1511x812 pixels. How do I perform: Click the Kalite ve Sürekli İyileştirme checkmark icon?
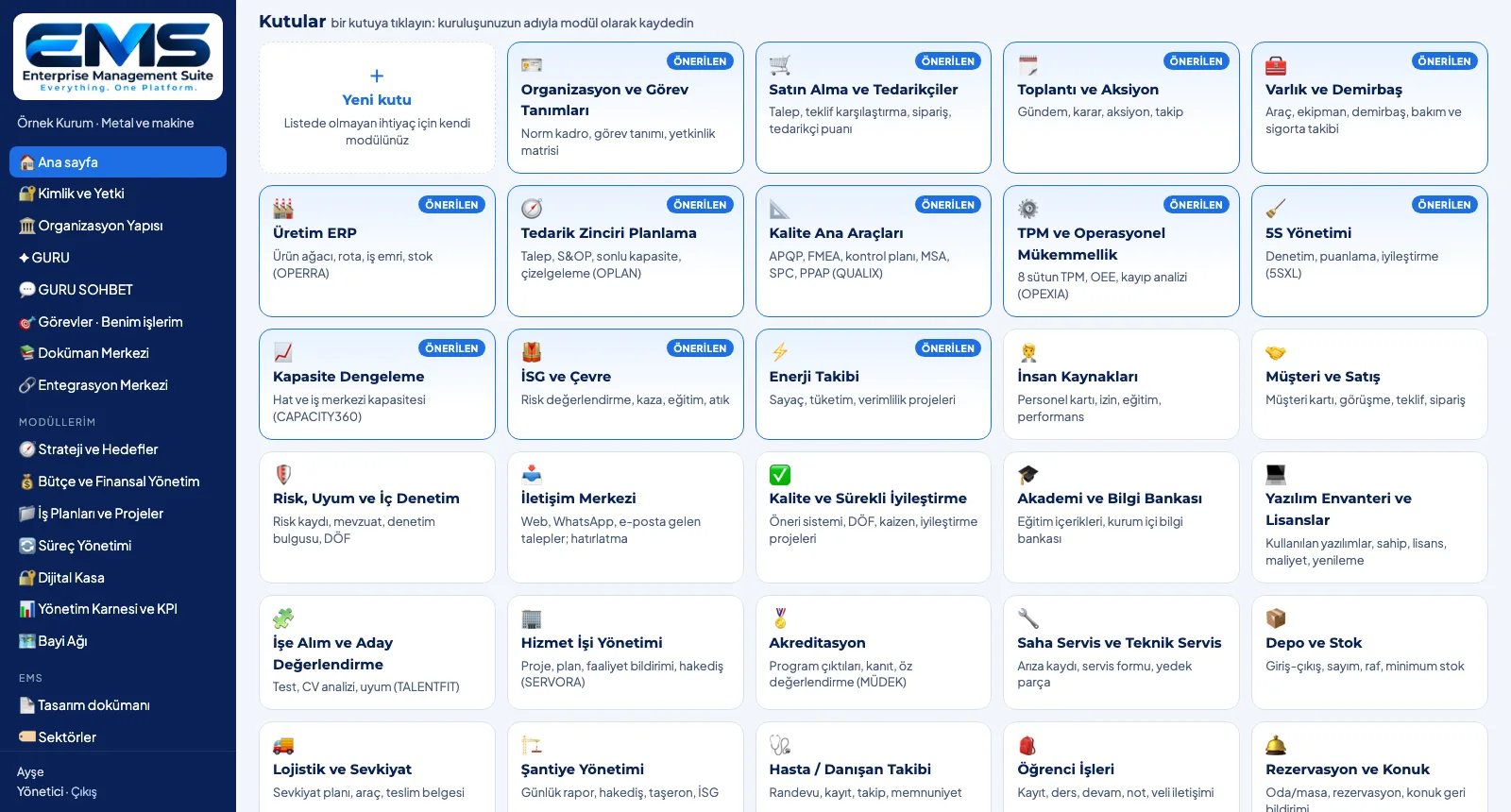pos(779,474)
